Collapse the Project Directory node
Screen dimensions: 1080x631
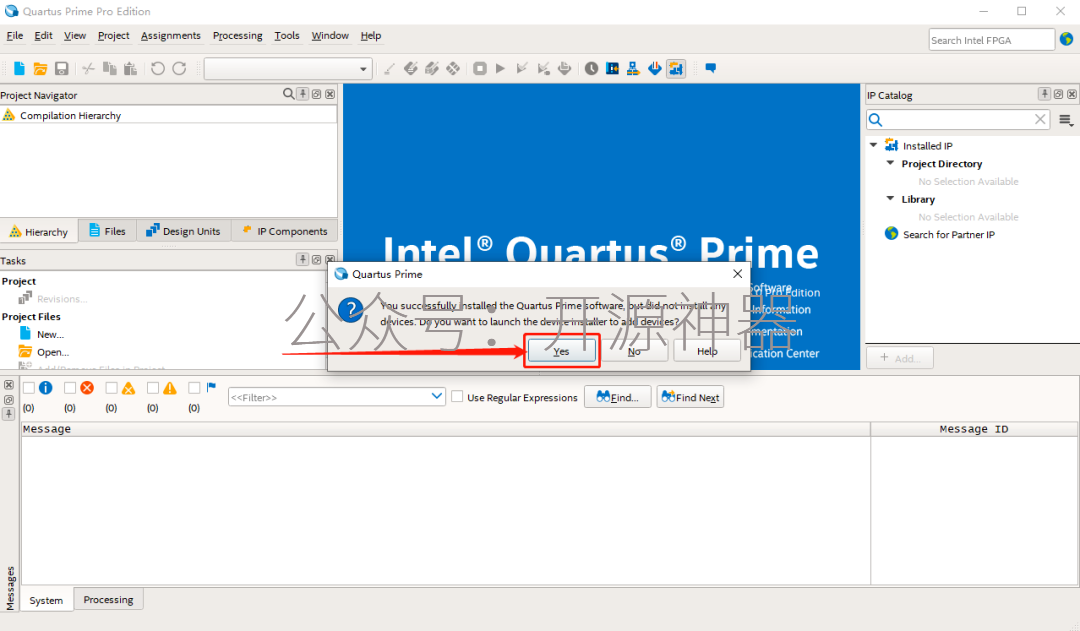(890, 163)
